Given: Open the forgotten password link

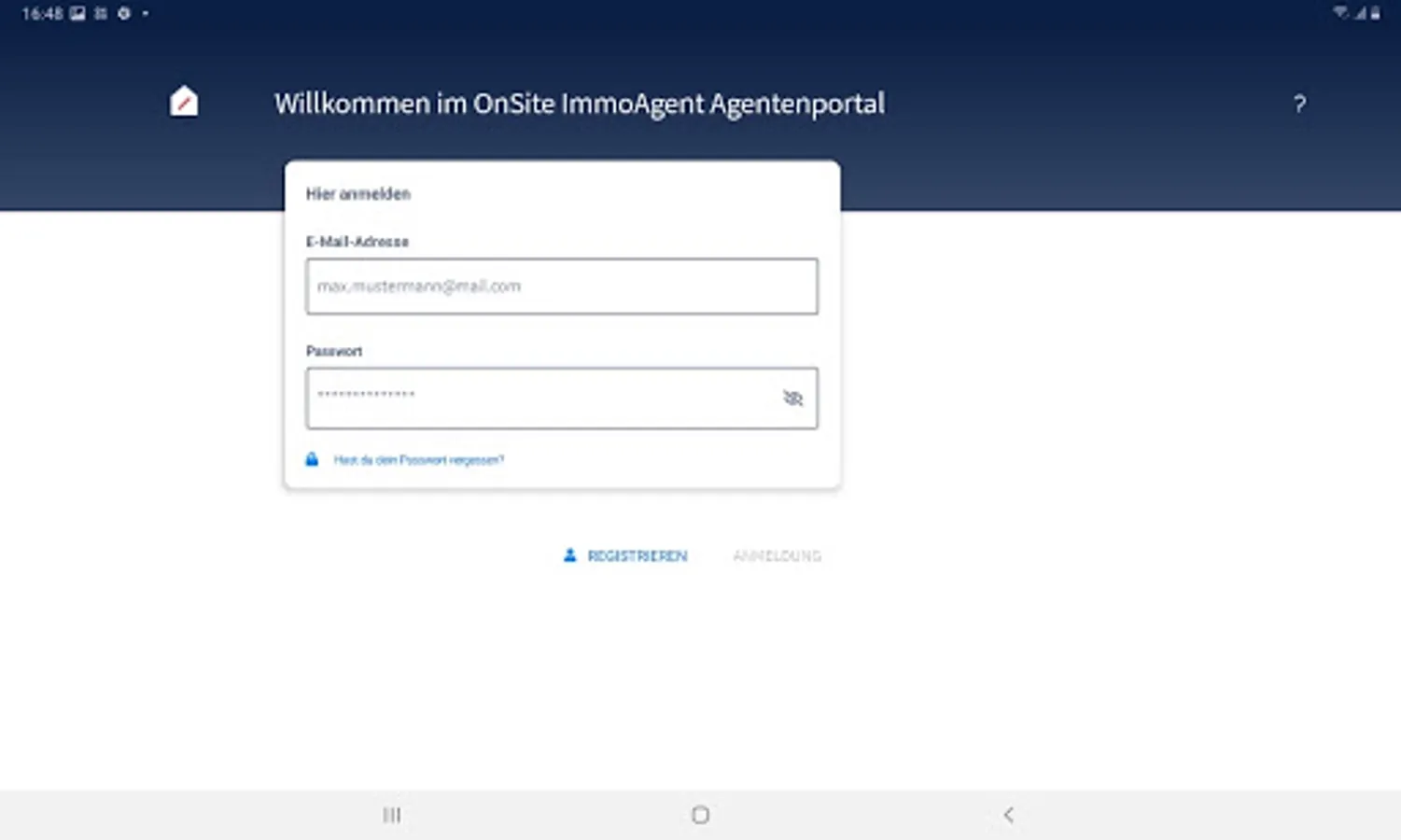Looking at the screenshot, I should 419,460.
